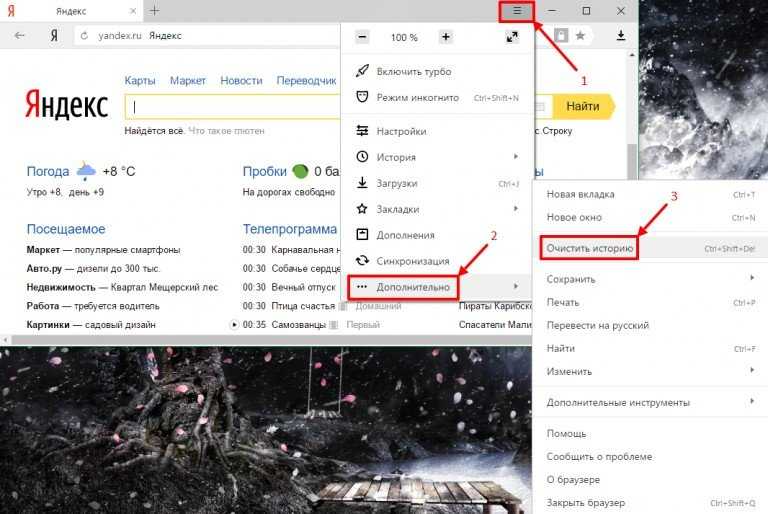This screenshot has width=768, height=514.
Task: Open downloads via toolbar download icon
Action: [x=621, y=35]
